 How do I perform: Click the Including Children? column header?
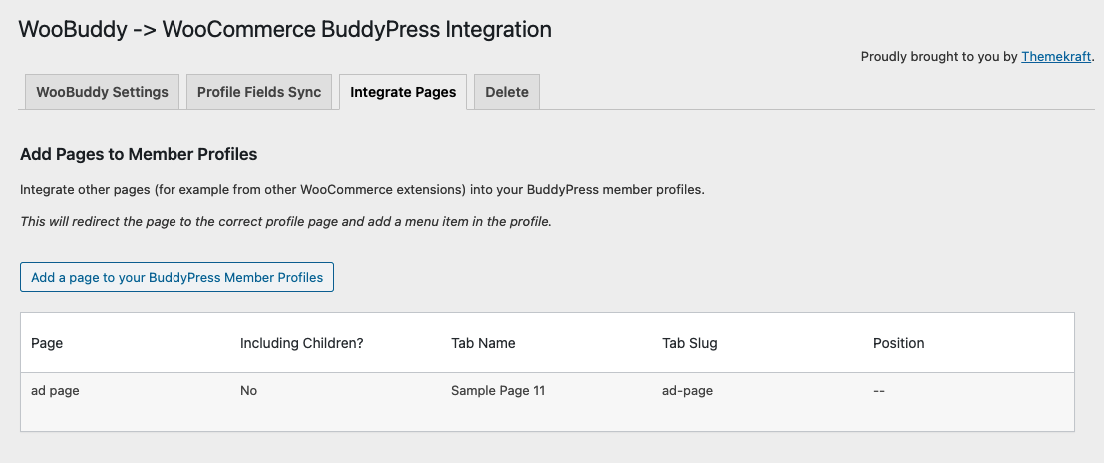301,343
